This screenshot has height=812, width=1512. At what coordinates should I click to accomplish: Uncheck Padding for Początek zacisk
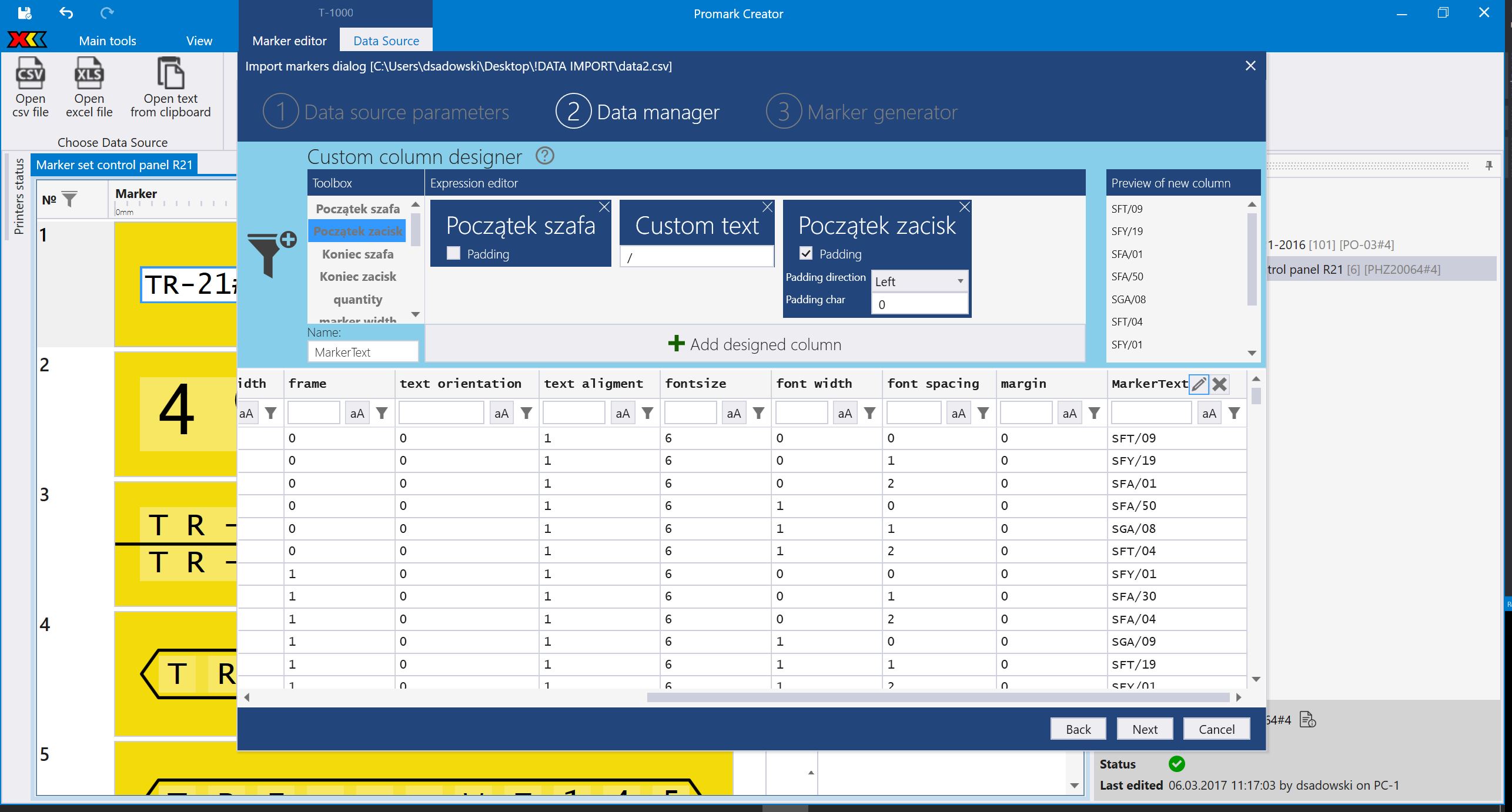(x=806, y=253)
